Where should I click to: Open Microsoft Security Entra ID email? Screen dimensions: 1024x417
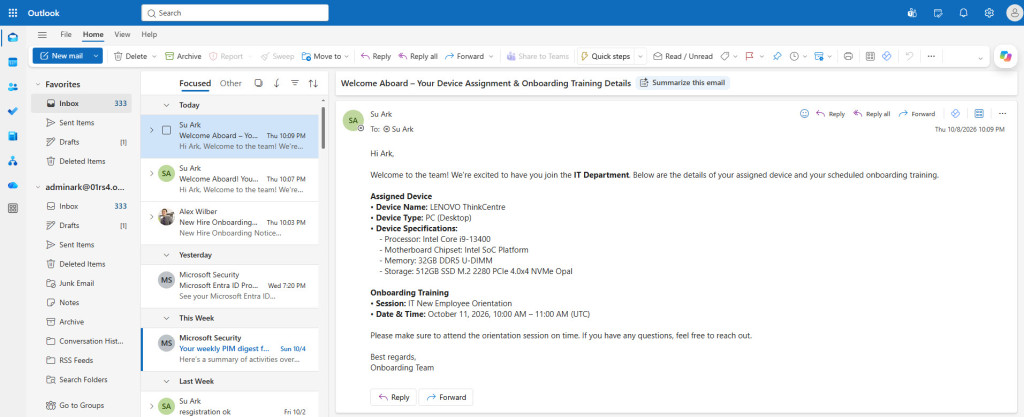[230, 286]
